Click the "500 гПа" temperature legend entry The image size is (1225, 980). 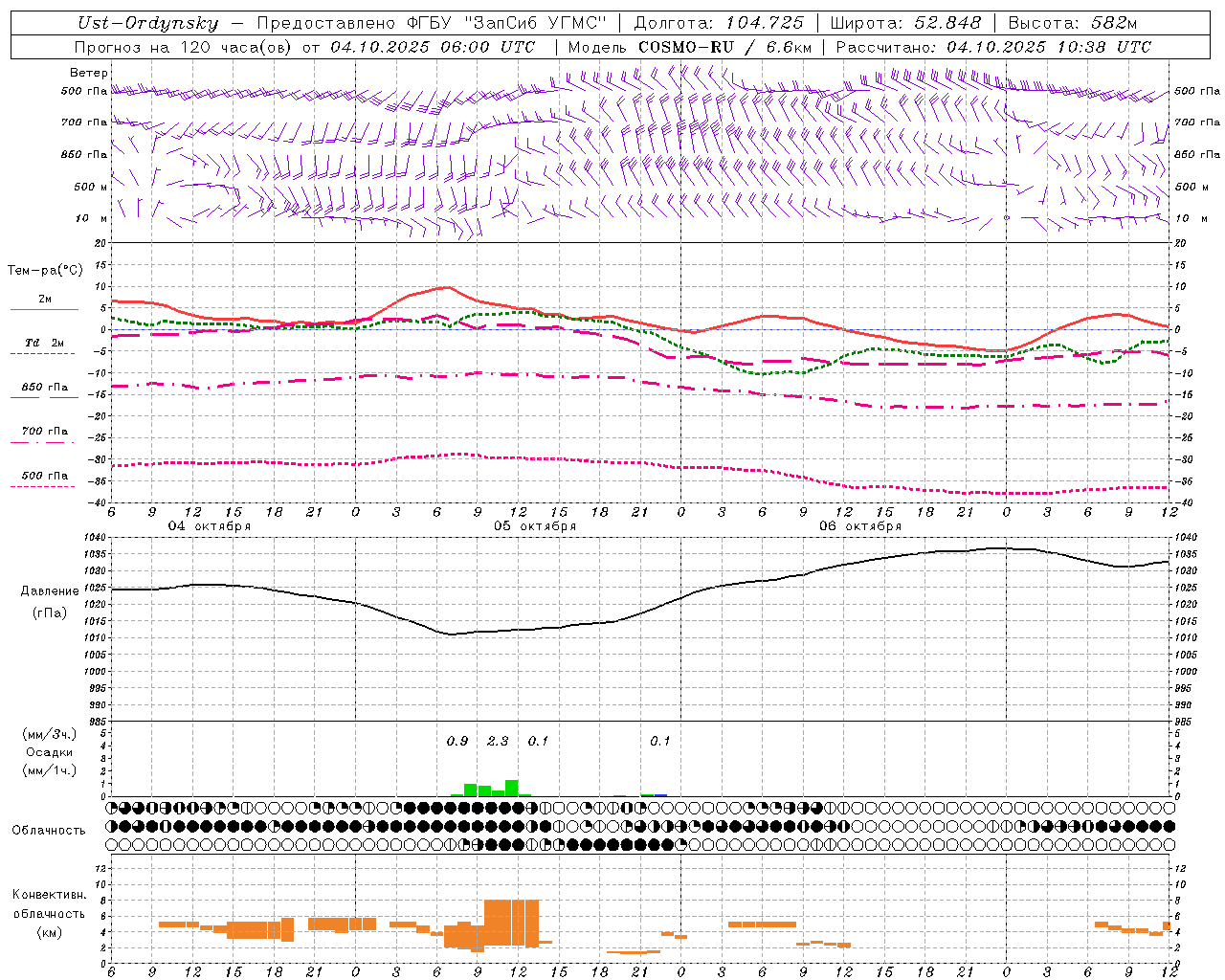pos(45,476)
